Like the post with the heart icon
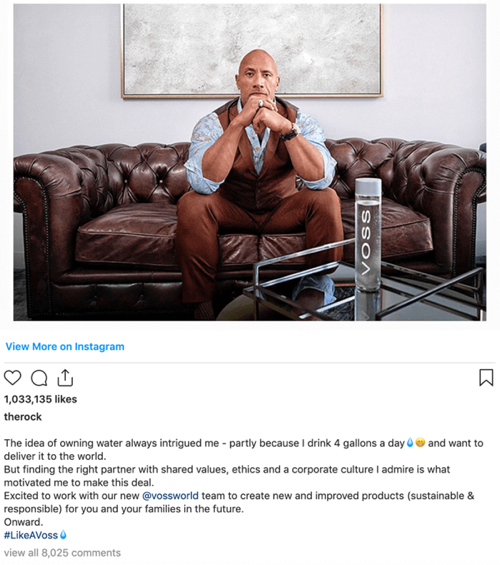 (13, 378)
